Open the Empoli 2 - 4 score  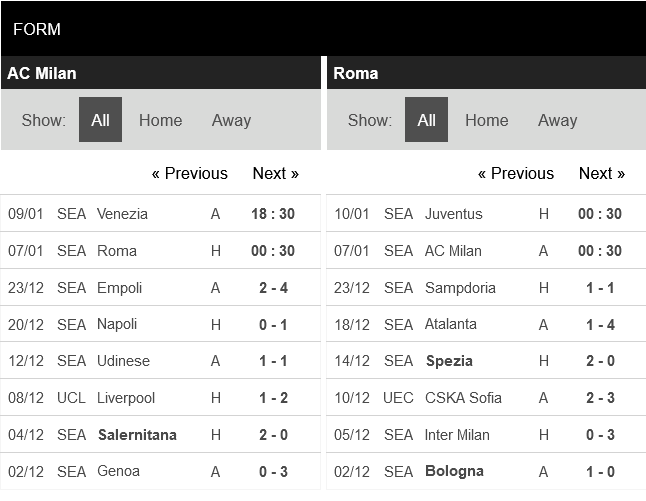272,288
